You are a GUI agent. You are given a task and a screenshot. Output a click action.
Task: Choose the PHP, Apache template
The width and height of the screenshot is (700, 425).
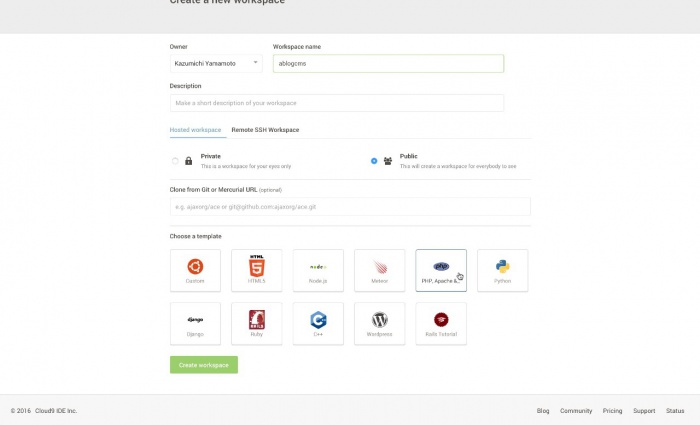coord(441,270)
